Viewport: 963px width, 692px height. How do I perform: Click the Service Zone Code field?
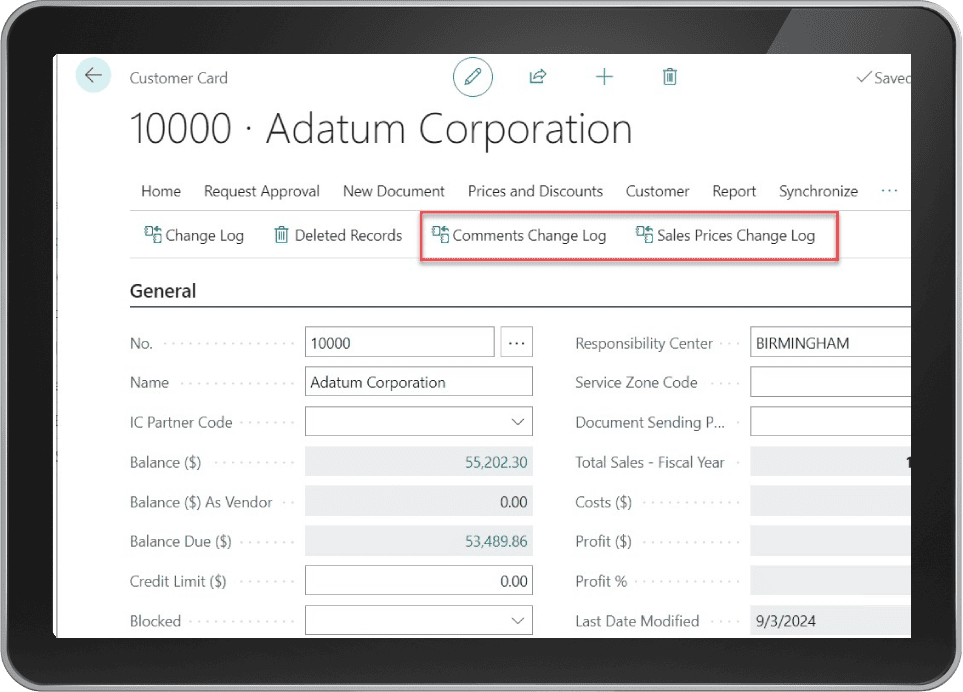coord(830,382)
